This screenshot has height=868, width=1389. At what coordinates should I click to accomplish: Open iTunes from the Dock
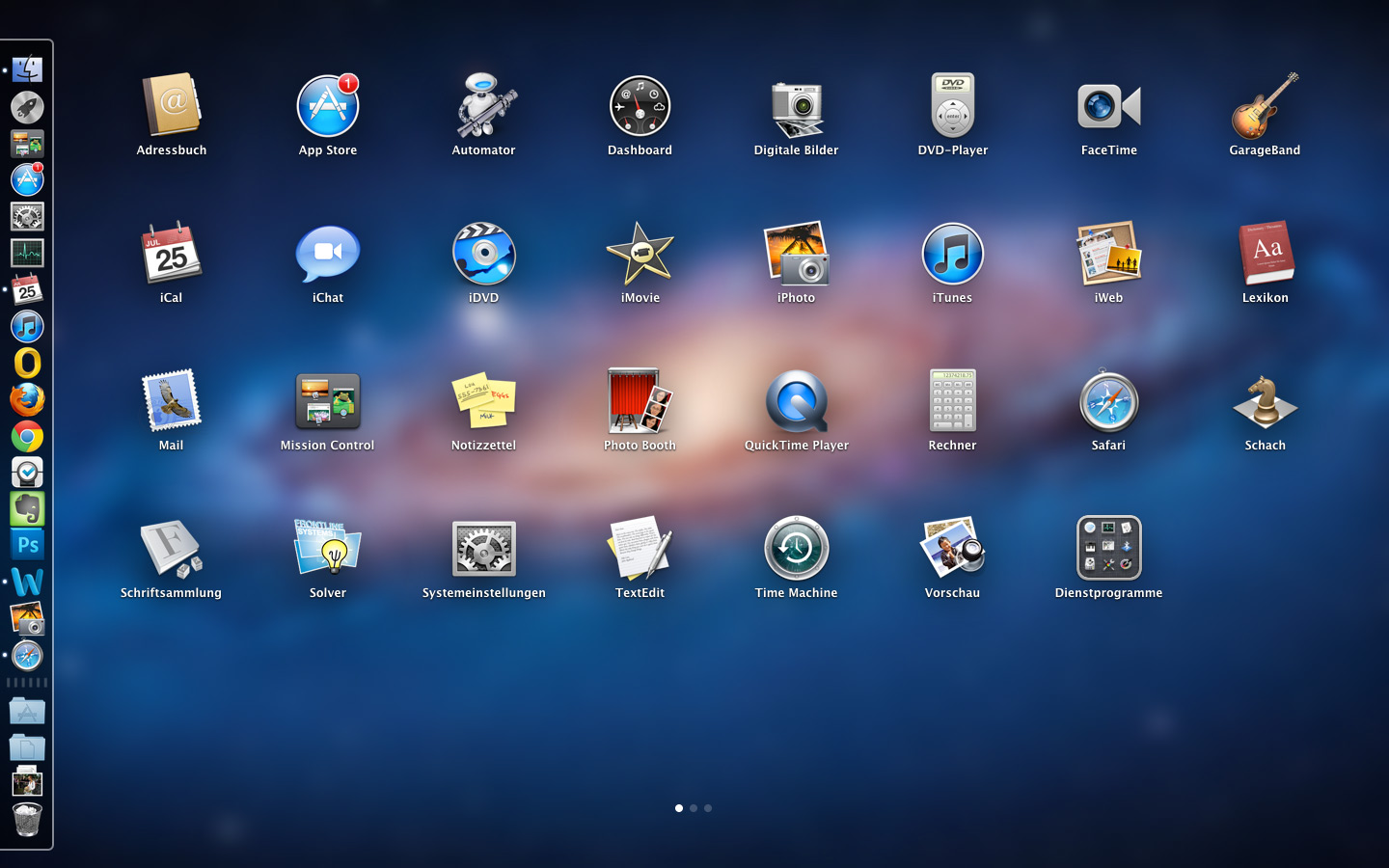(27, 326)
